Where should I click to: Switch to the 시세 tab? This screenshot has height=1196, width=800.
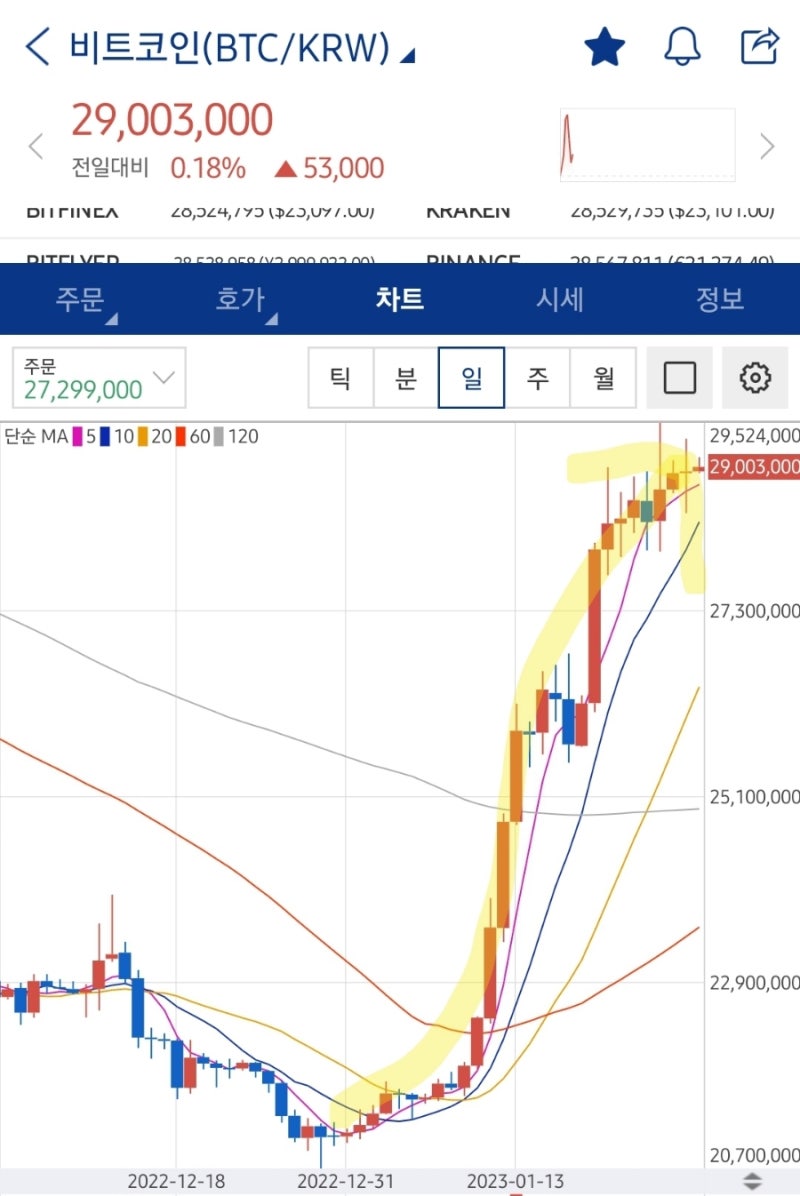pyautogui.click(x=561, y=300)
